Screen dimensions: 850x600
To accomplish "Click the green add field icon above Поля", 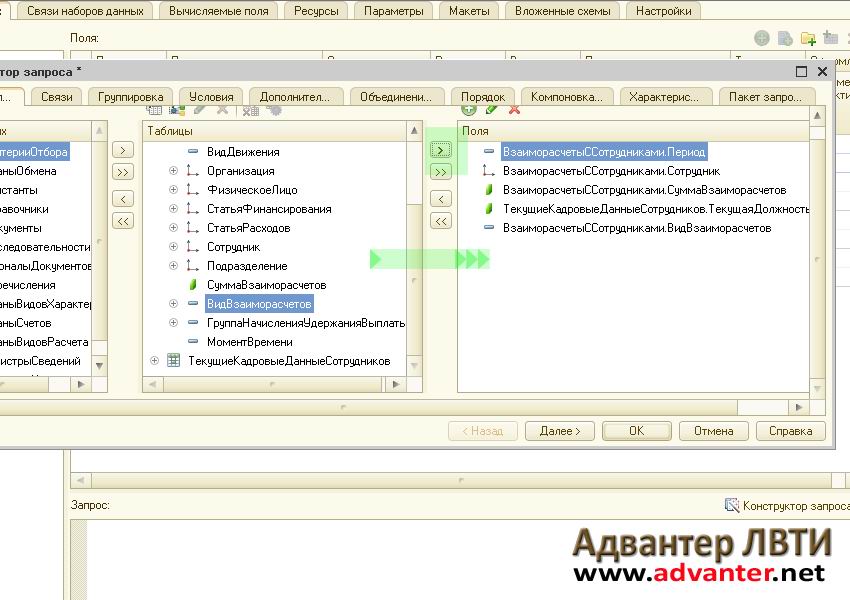I will [x=468, y=109].
